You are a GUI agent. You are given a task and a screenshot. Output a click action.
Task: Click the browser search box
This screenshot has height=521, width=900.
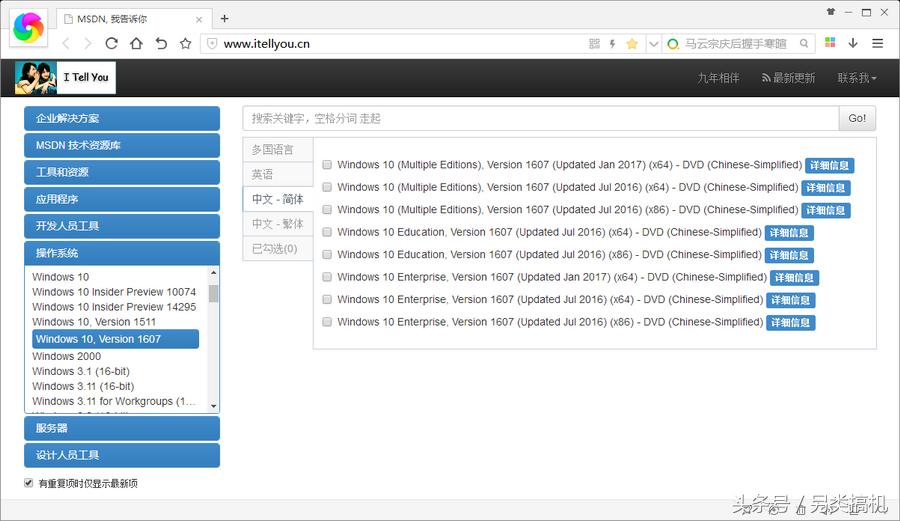(738, 44)
